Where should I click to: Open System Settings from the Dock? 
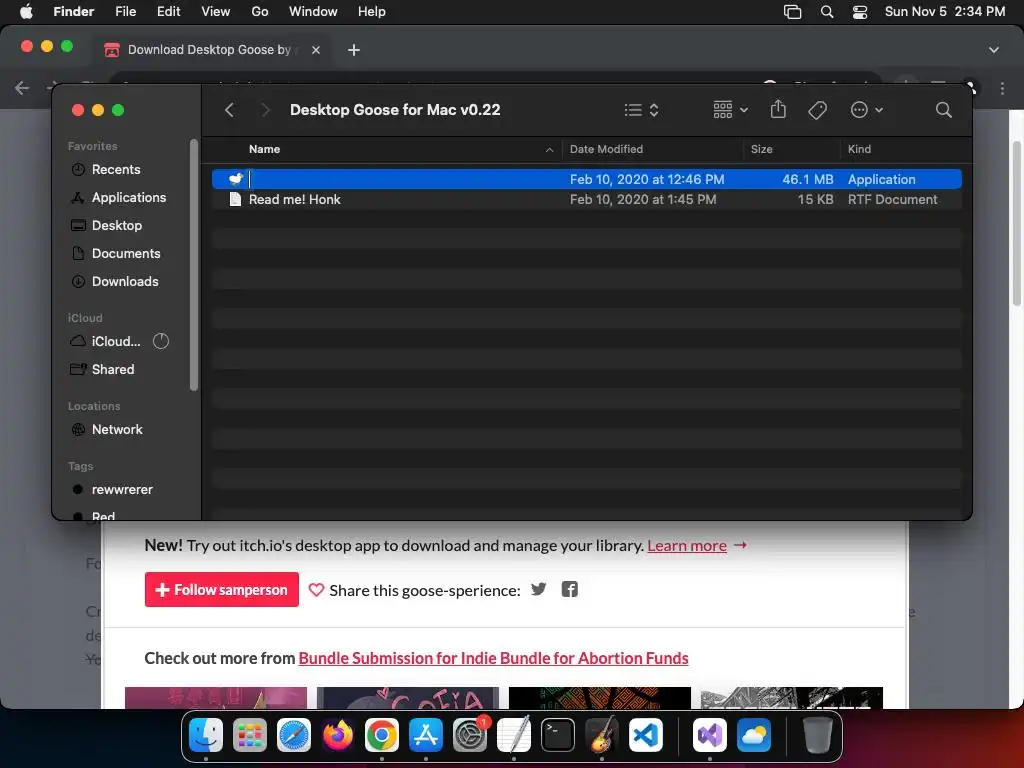[x=470, y=735]
